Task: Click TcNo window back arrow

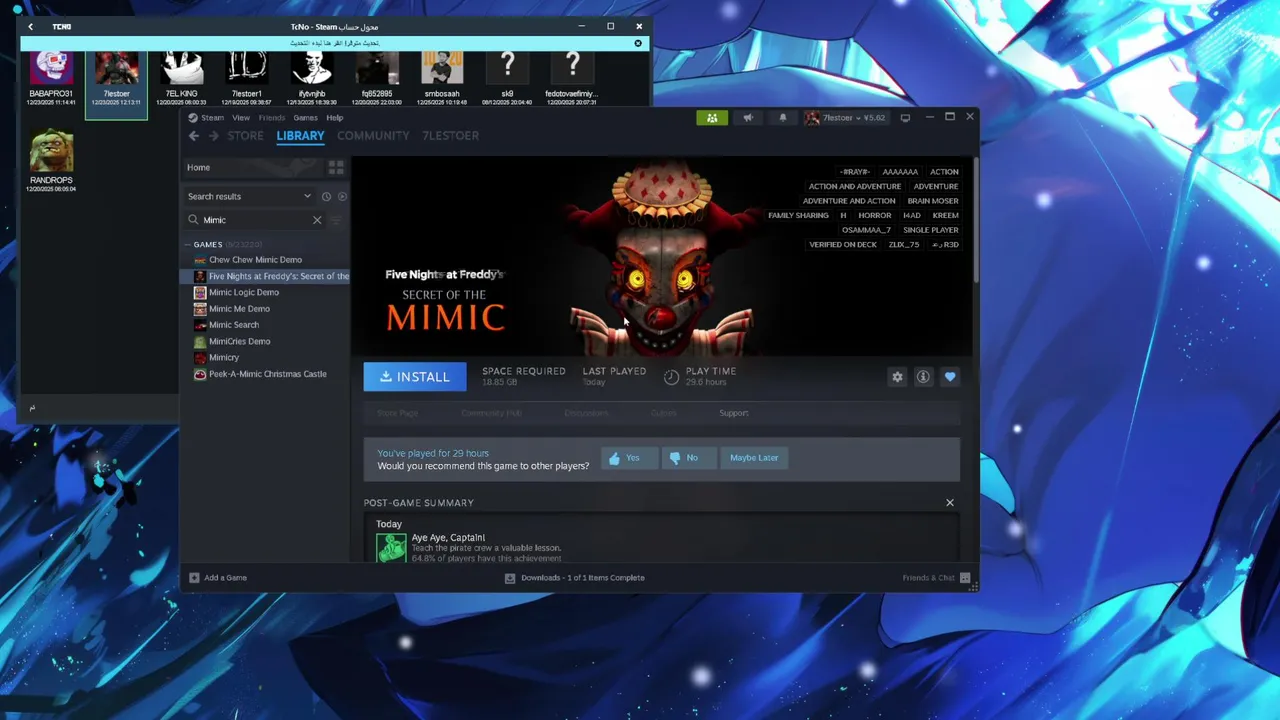Action: pos(30,27)
